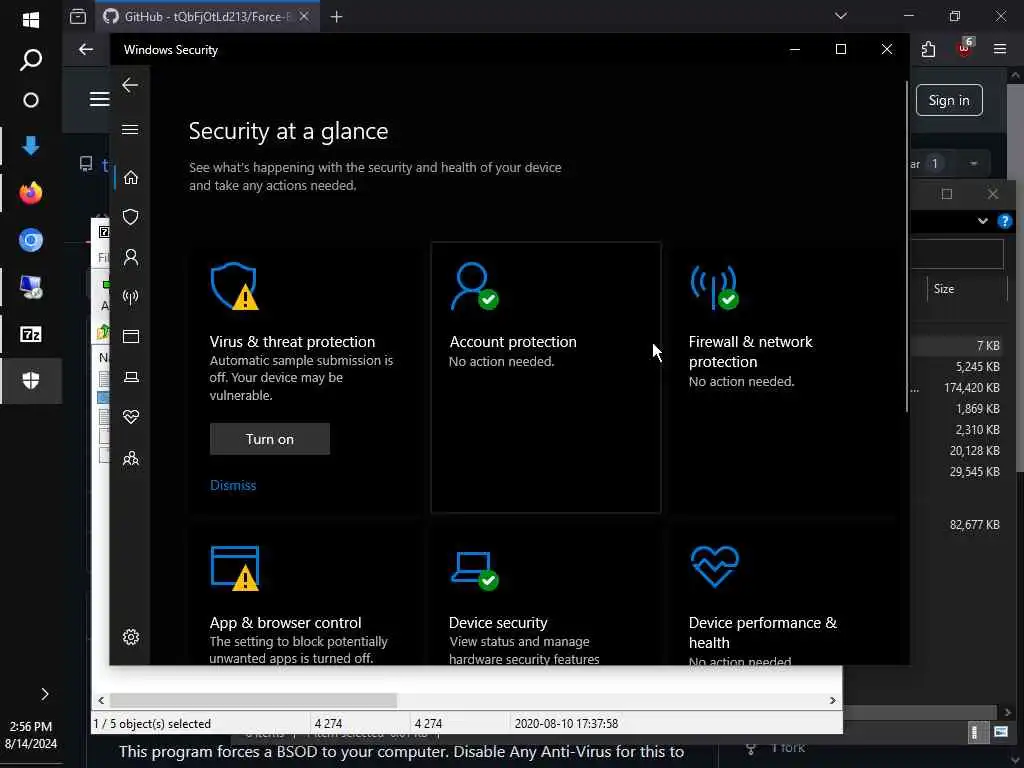Open Device security heading
Image resolution: width=1024 pixels, height=768 pixels.
(x=498, y=622)
